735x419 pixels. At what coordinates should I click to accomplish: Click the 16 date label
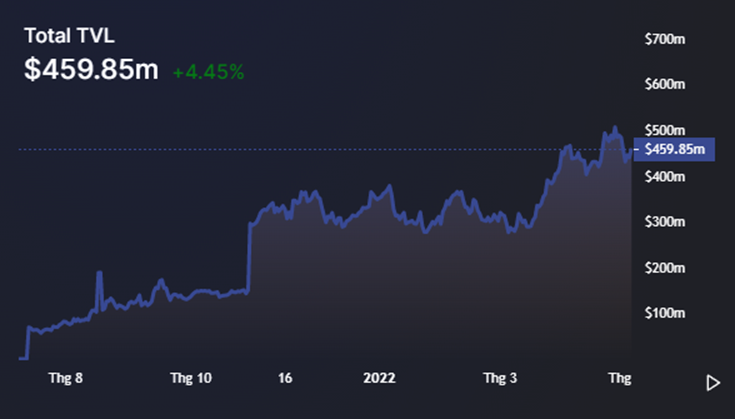(285, 378)
